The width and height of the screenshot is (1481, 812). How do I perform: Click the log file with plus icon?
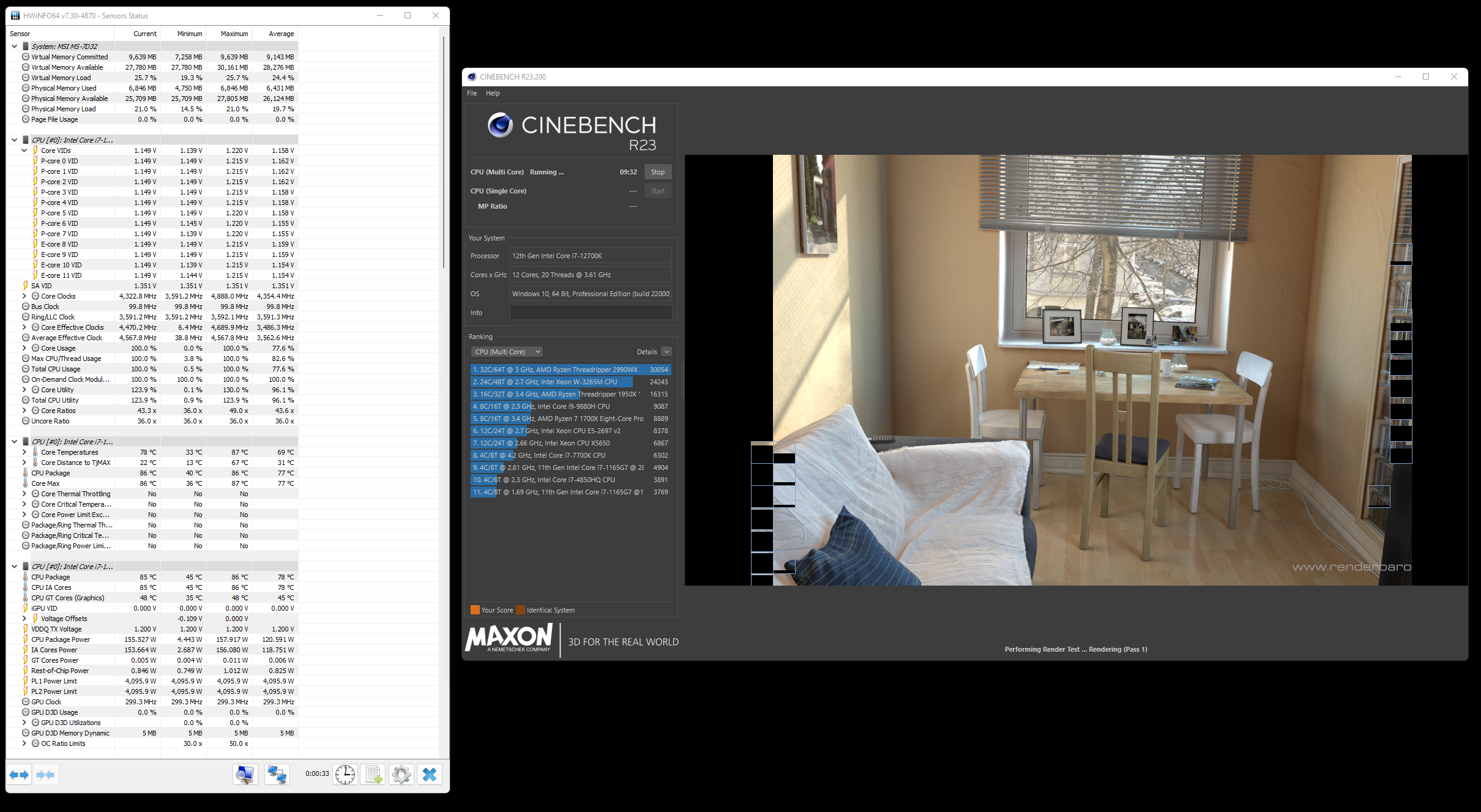373,775
